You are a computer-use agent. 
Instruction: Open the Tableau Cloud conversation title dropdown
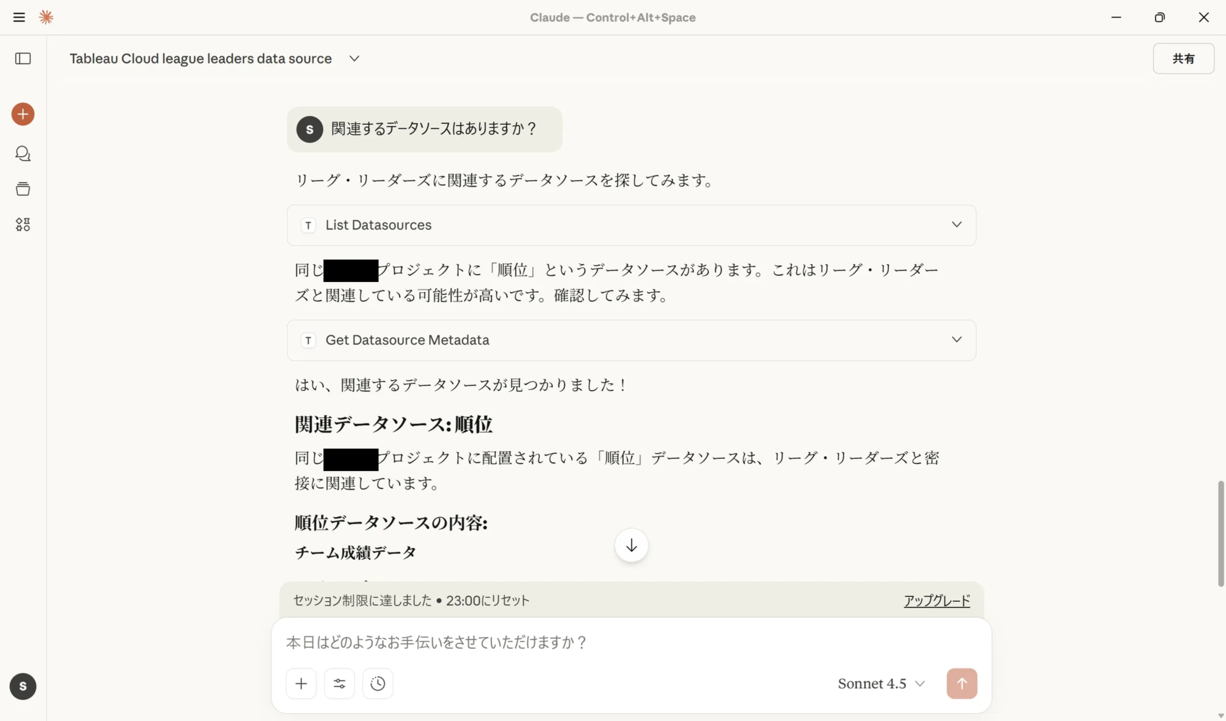pyautogui.click(x=353, y=58)
